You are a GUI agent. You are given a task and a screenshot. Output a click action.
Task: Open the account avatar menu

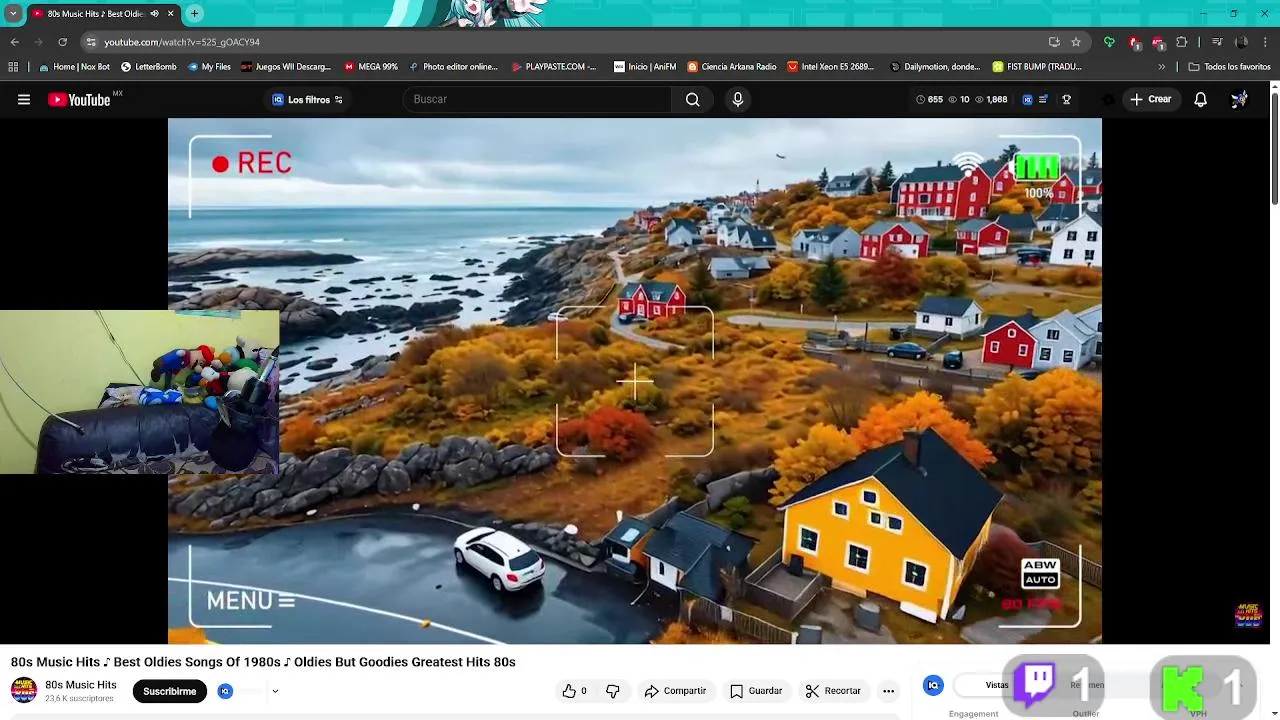point(1239,99)
